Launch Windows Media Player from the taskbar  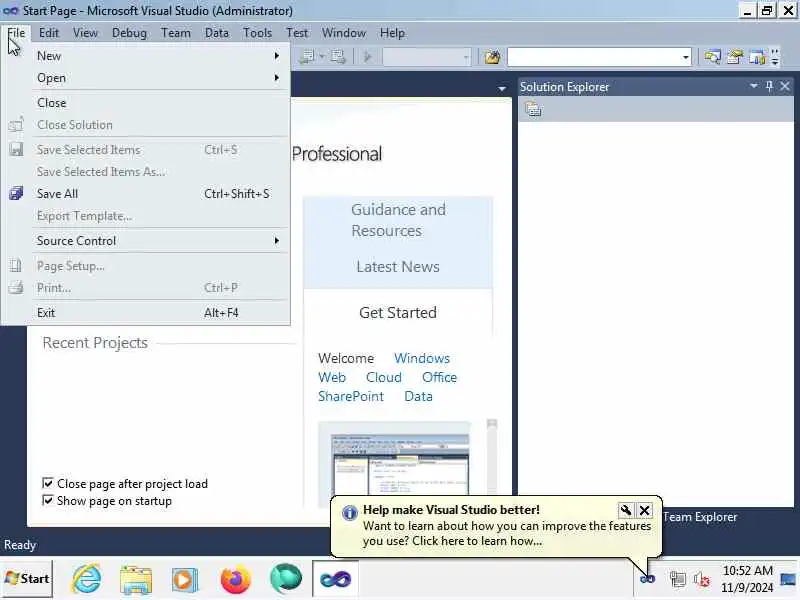pos(184,579)
